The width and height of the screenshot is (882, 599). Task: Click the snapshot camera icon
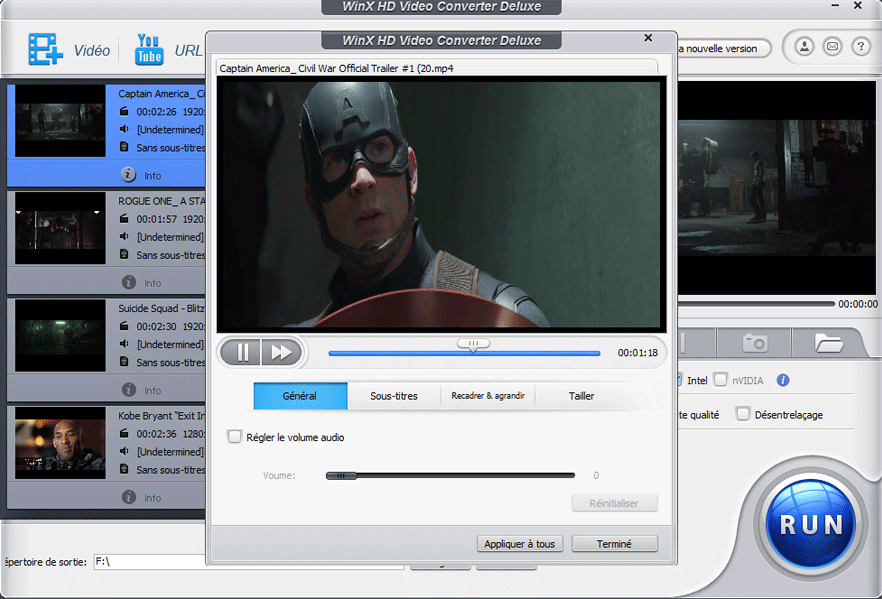coord(754,342)
